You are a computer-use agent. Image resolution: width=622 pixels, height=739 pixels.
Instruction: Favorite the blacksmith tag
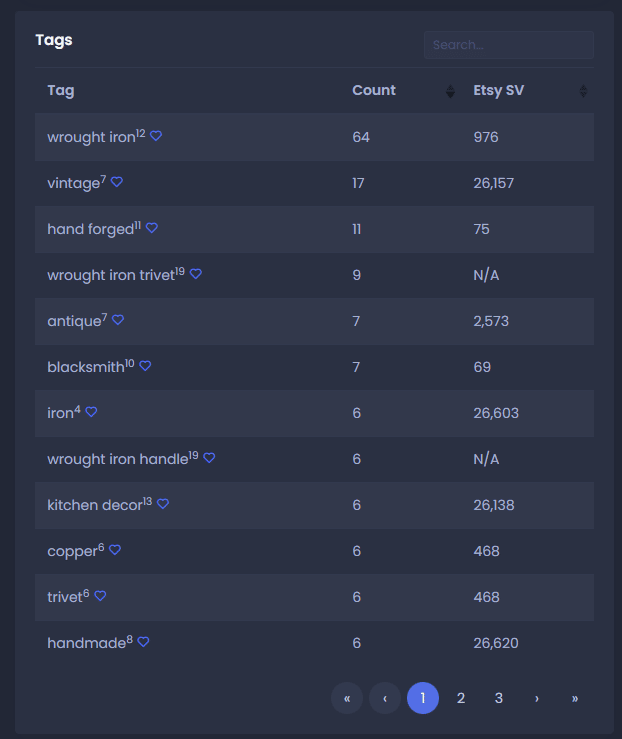(146, 366)
